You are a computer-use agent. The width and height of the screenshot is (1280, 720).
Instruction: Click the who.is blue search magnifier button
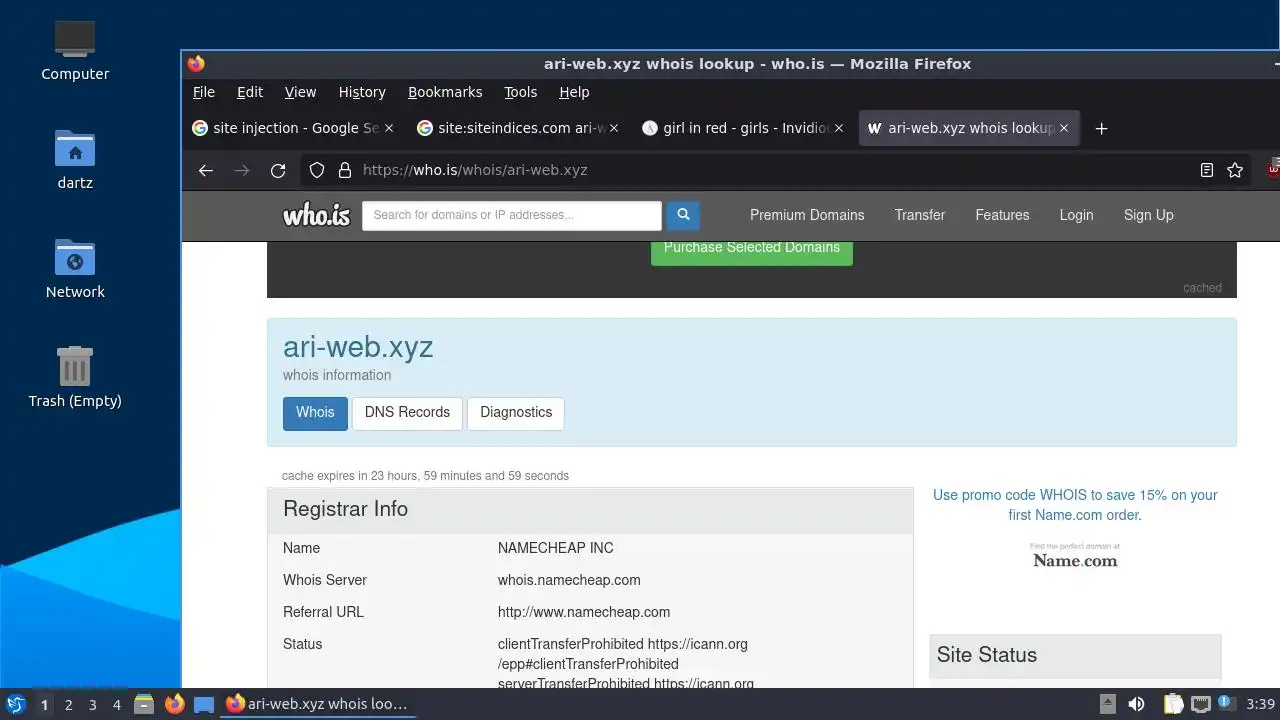point(683,215)
